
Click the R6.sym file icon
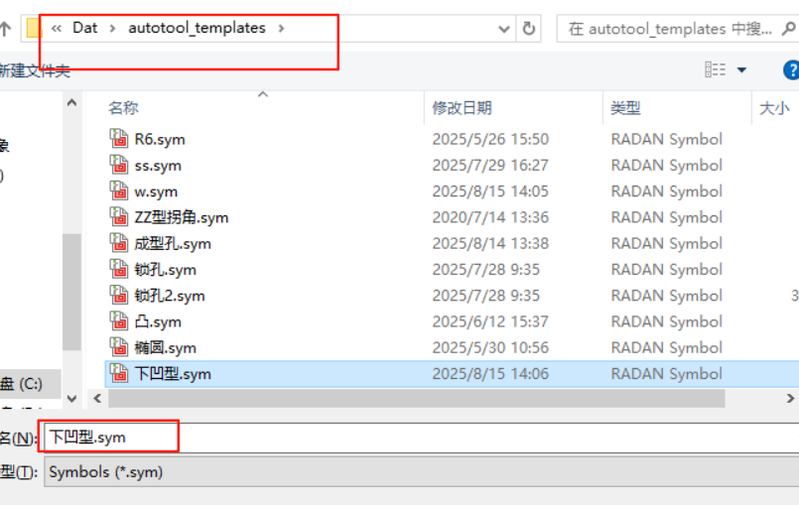pos(119,139)
